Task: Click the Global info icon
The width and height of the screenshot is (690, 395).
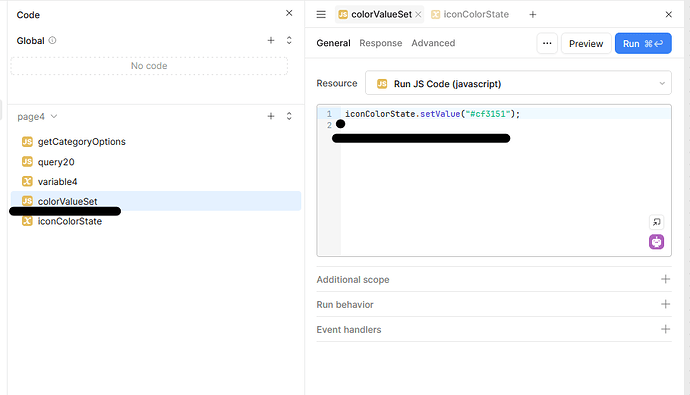Action: point(52,40)
